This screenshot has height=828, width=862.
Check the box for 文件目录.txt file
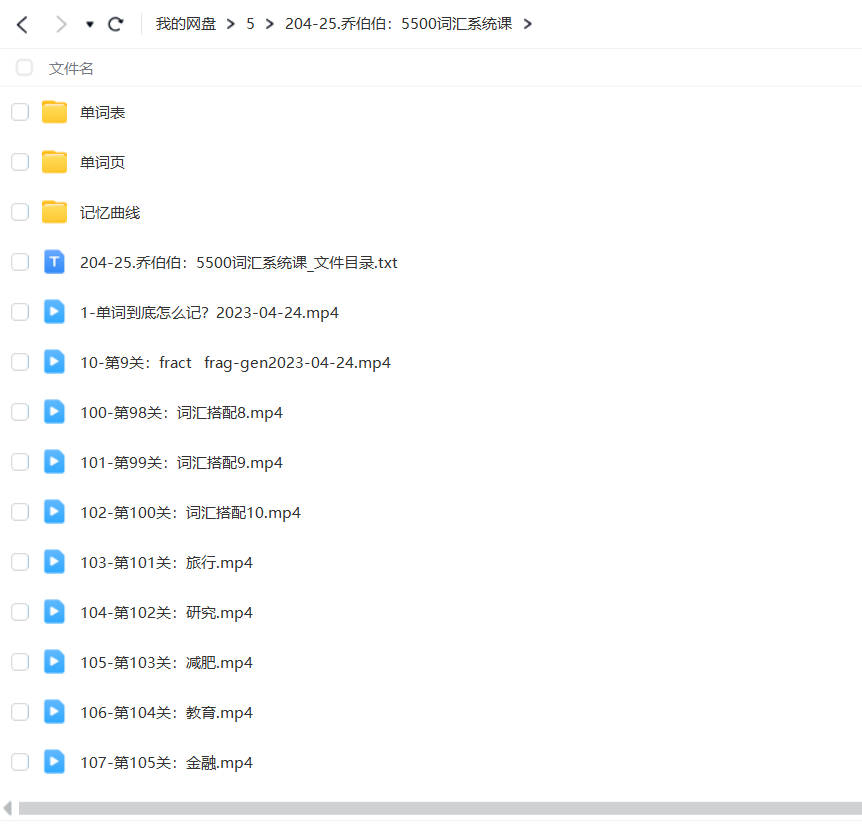20,262
